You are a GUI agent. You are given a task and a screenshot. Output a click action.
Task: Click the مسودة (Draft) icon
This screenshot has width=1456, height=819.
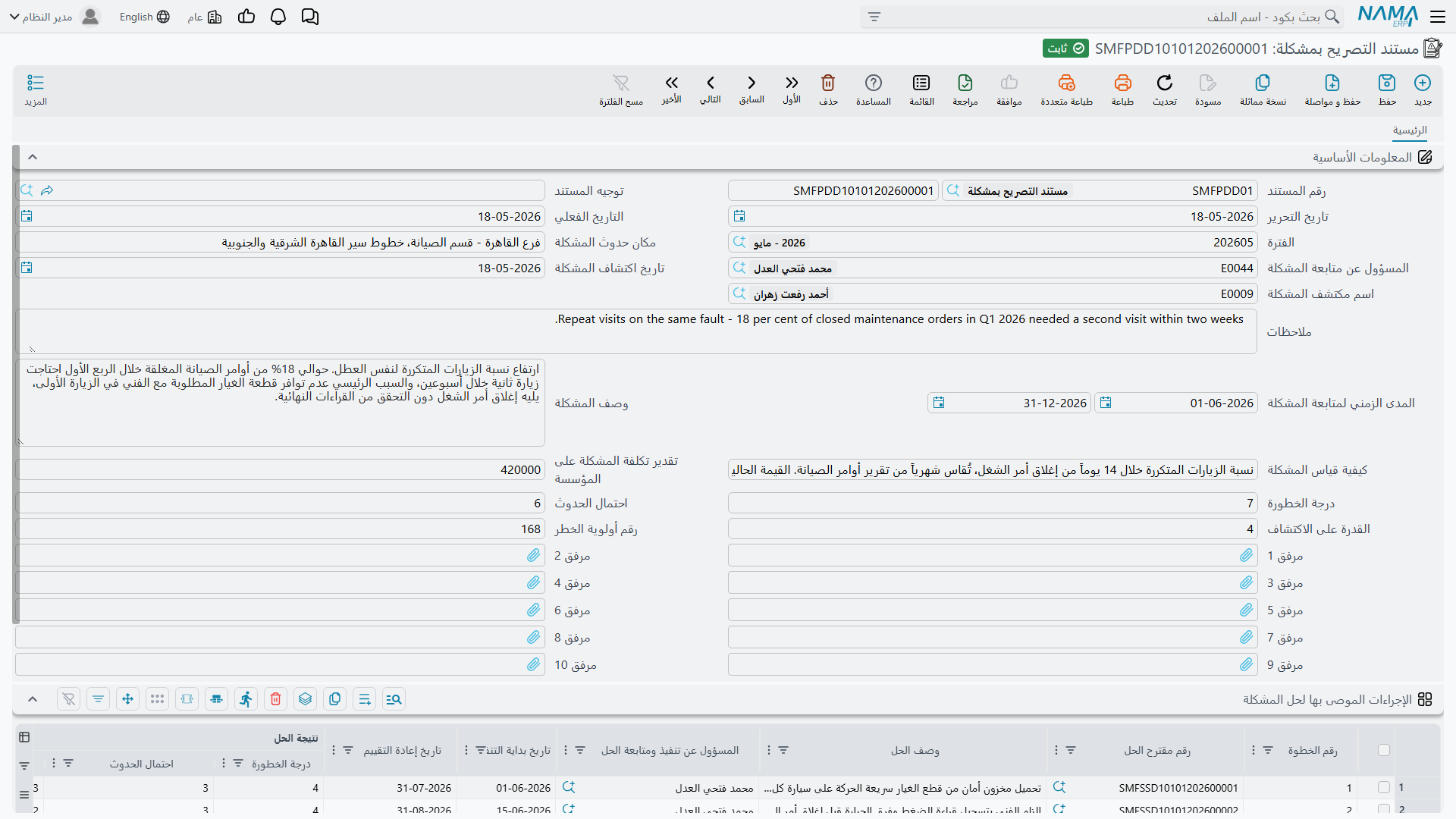coord(1208,83)
